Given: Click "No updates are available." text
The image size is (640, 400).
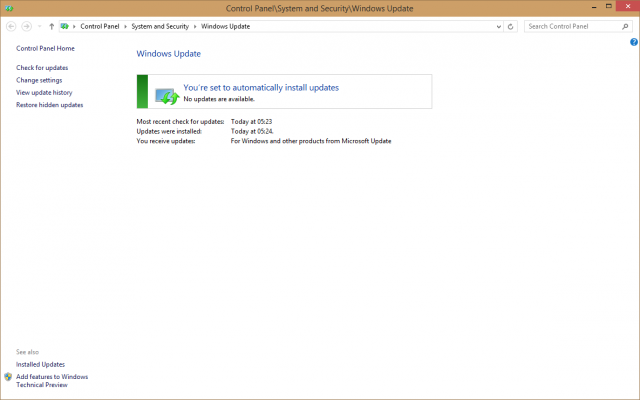Looking at the screenshot, I should pos(219,99).
